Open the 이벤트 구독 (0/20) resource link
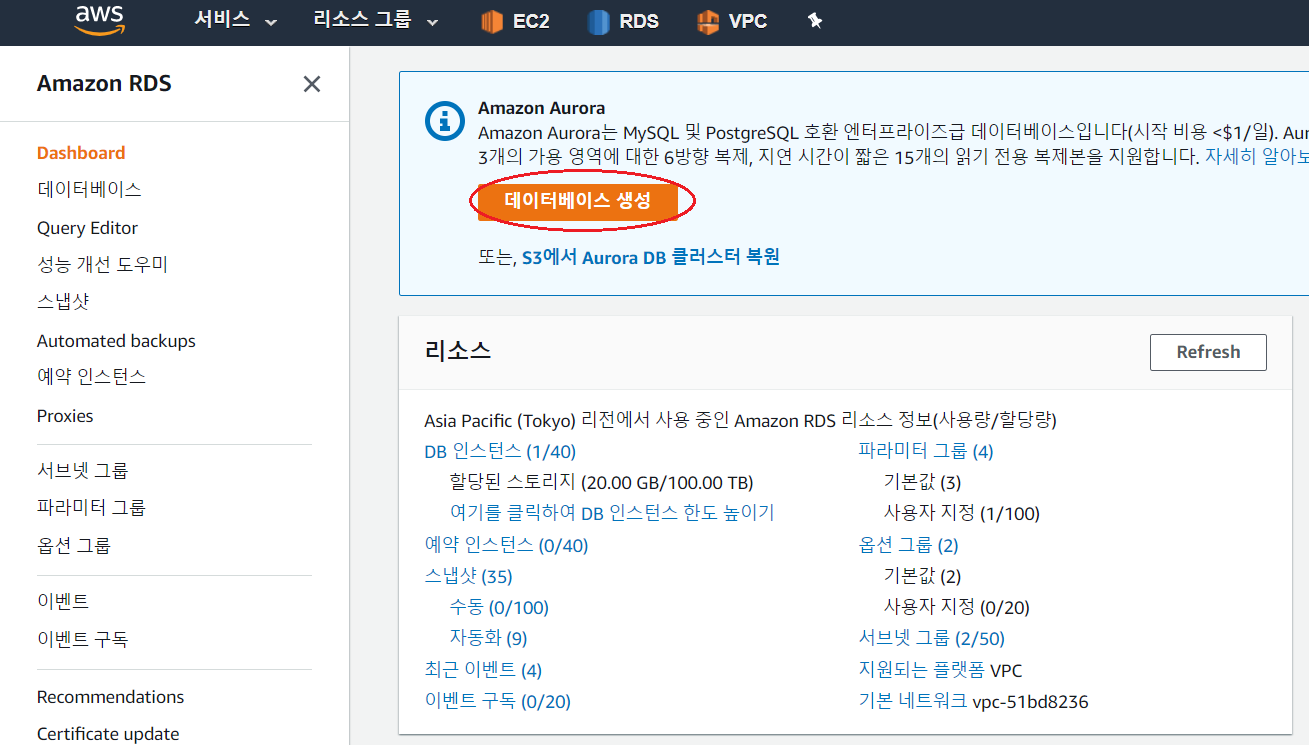Viewport: 1309px width, 745px height. pyautogui.click(x=497, y=701)
